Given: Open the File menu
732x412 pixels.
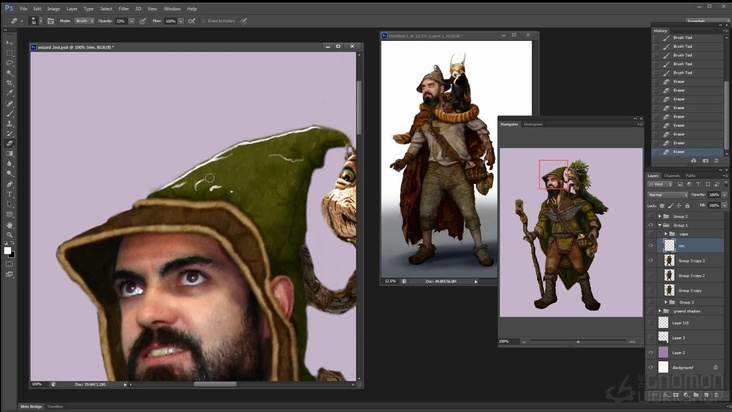Looking at the screenshot, I should [x=23, y=9].
